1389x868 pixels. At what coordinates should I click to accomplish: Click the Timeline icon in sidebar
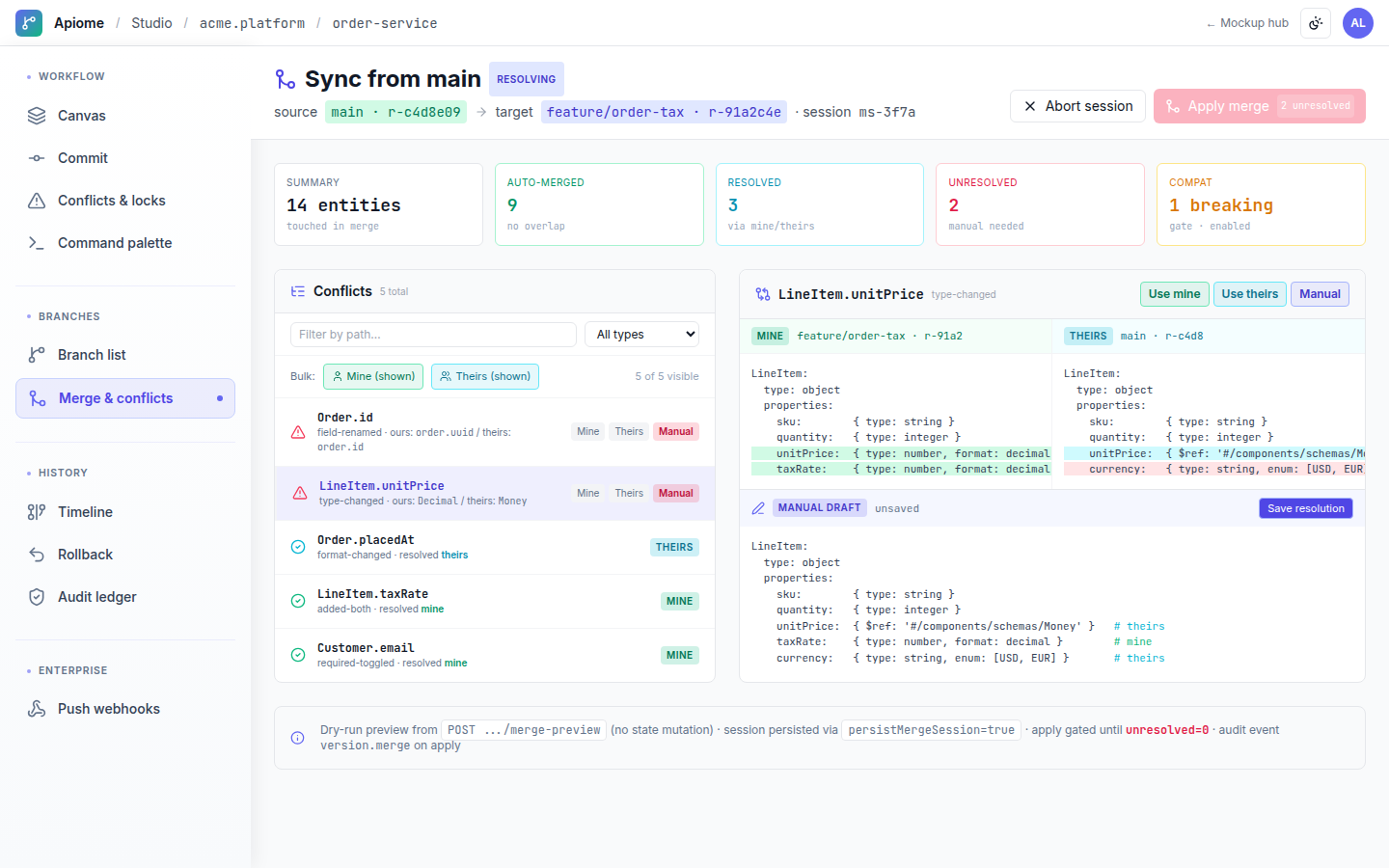[37, 512]
